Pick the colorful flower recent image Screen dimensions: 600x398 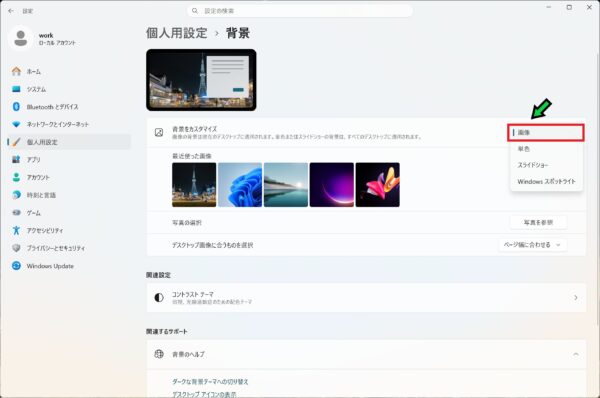coord(378,185)
